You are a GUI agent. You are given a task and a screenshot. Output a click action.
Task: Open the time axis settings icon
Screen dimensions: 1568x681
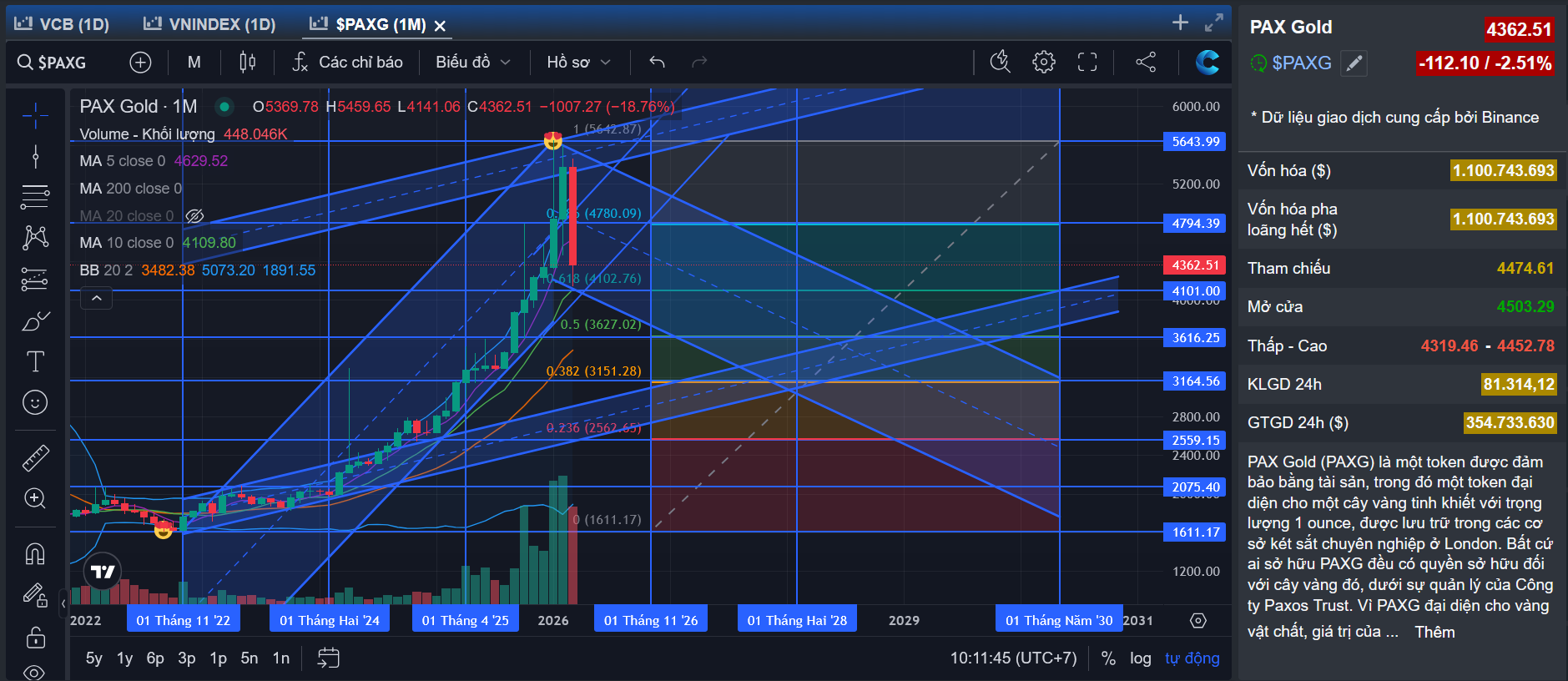coord(1198,621)
